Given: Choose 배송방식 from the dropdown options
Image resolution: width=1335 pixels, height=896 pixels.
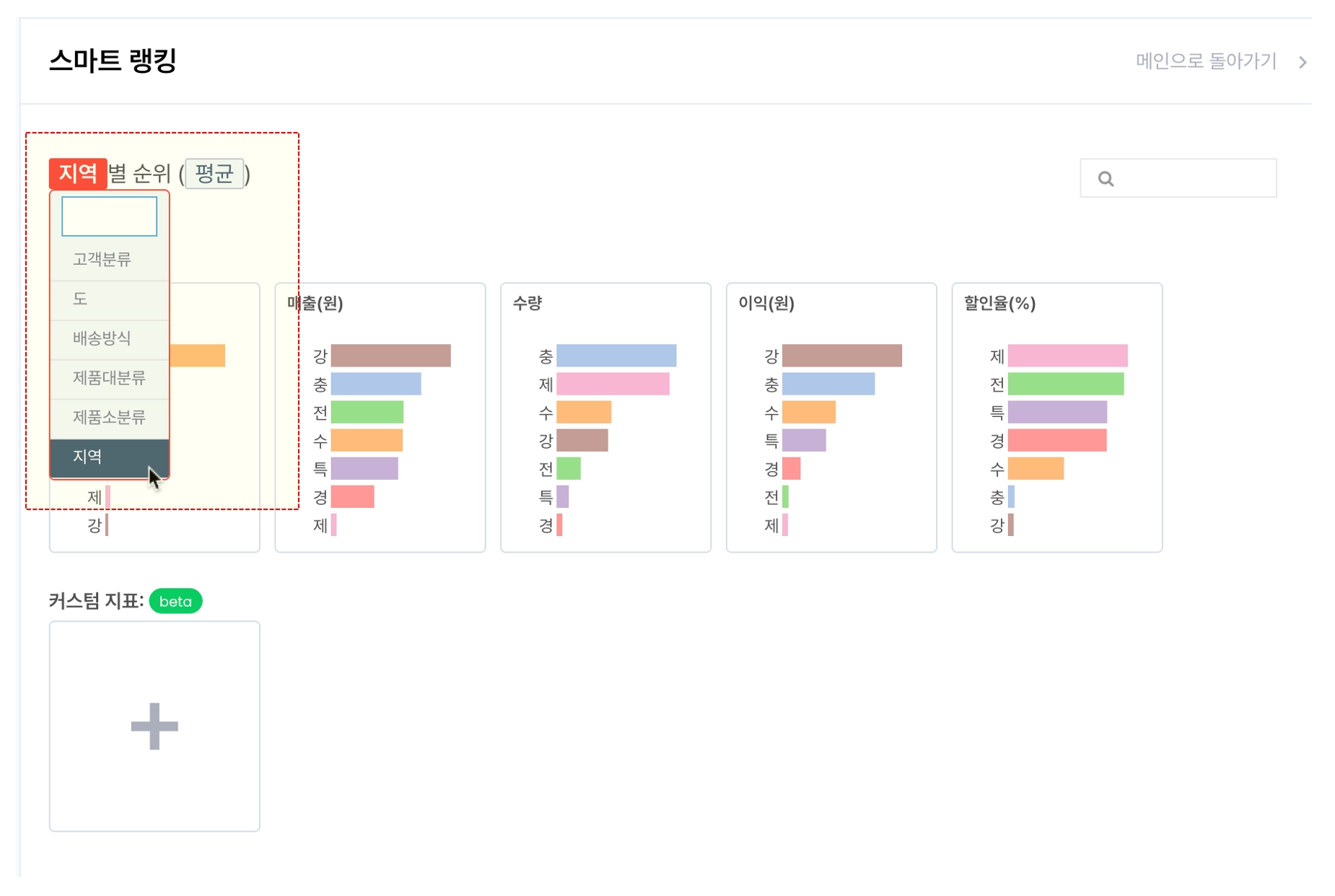Looking at the screenshot, I should tap(102, 338).
